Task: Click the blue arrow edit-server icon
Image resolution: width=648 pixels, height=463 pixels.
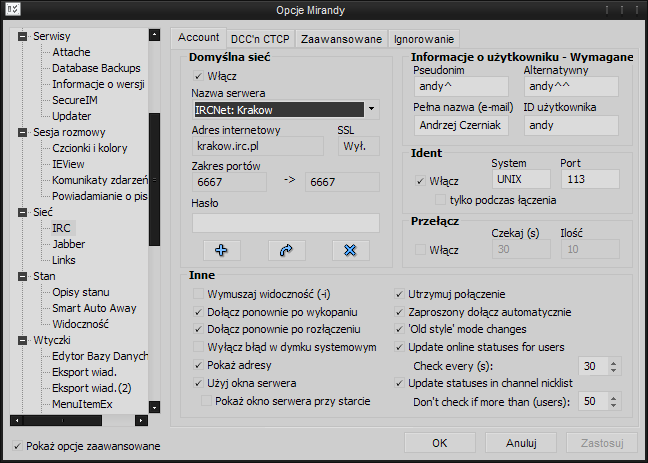Action: [286, 250]
